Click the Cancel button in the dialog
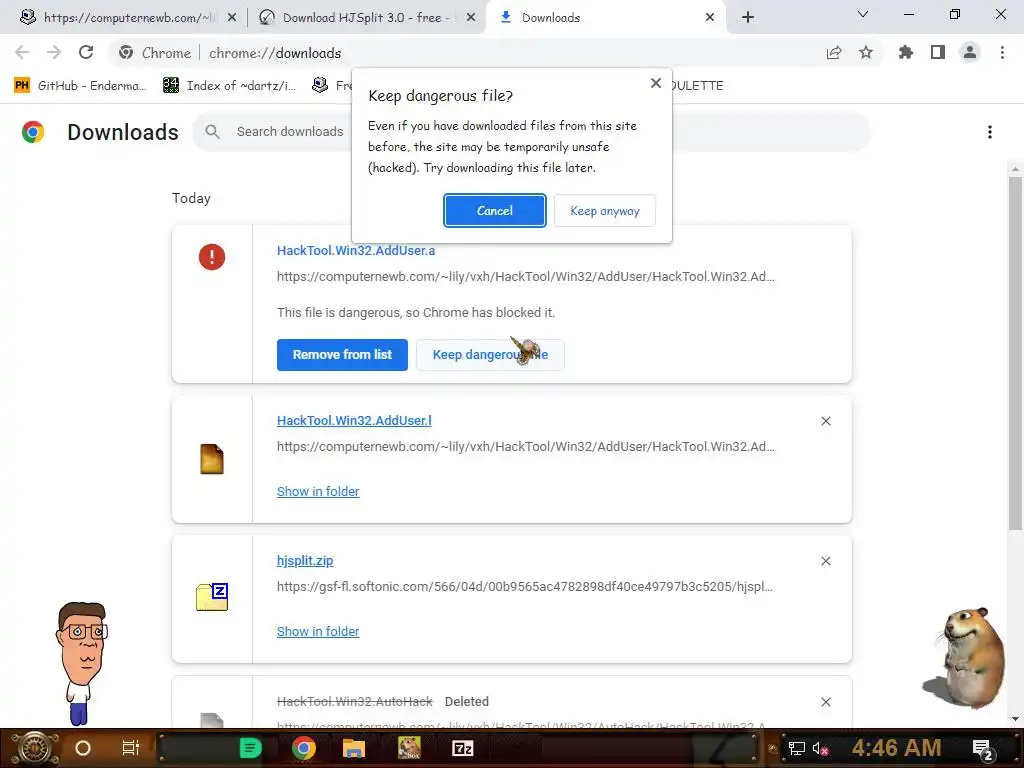The image size is (1024, 768). 494,210
